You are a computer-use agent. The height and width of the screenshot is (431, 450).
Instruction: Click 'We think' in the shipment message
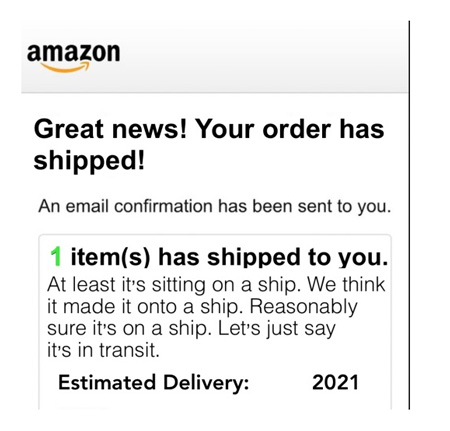(346, 284)
